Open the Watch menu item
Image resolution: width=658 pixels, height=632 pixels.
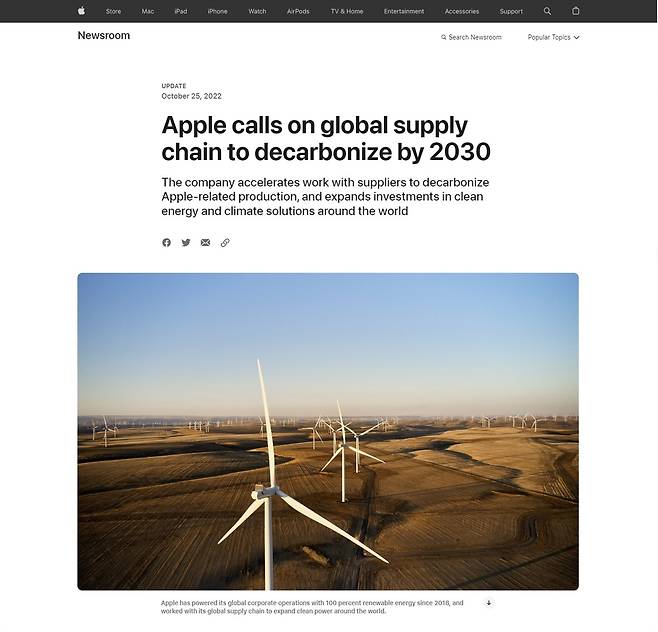pyautogui.click(x=257, y=11)
